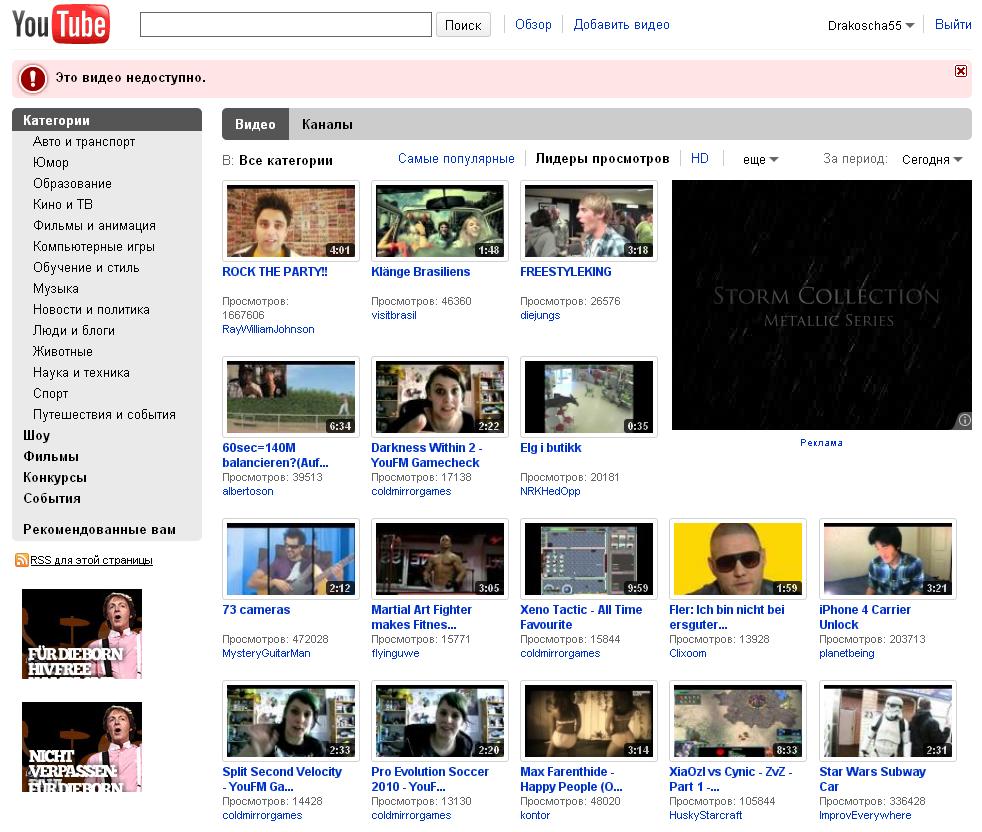Click the Добавить видео link

(621, 25)
